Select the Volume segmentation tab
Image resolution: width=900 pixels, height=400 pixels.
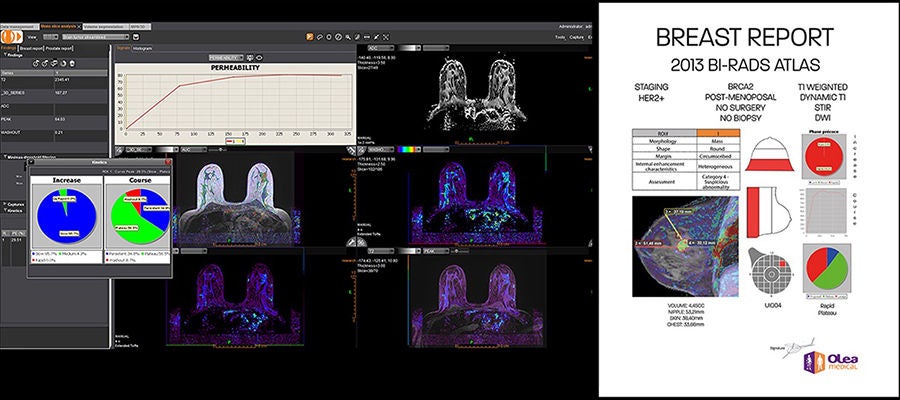click(106, 26)
